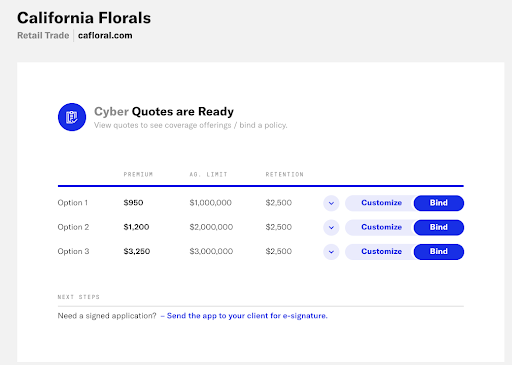Expand Option 1 details chevron
The image size is (512, 365).
(x=331, y=203)
